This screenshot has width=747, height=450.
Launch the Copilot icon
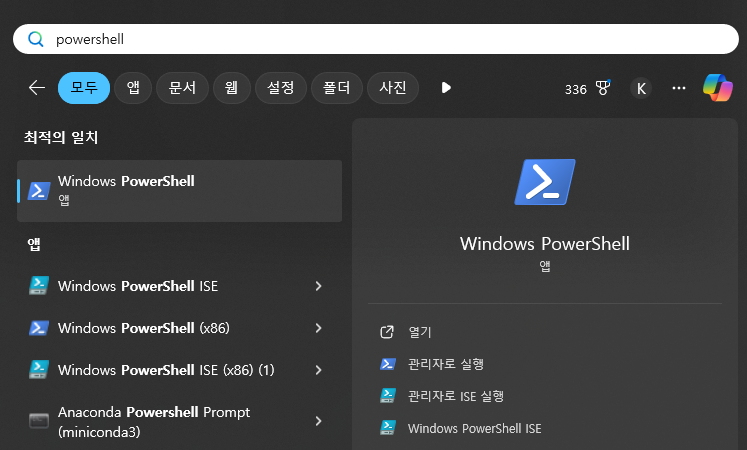(717, 88)
